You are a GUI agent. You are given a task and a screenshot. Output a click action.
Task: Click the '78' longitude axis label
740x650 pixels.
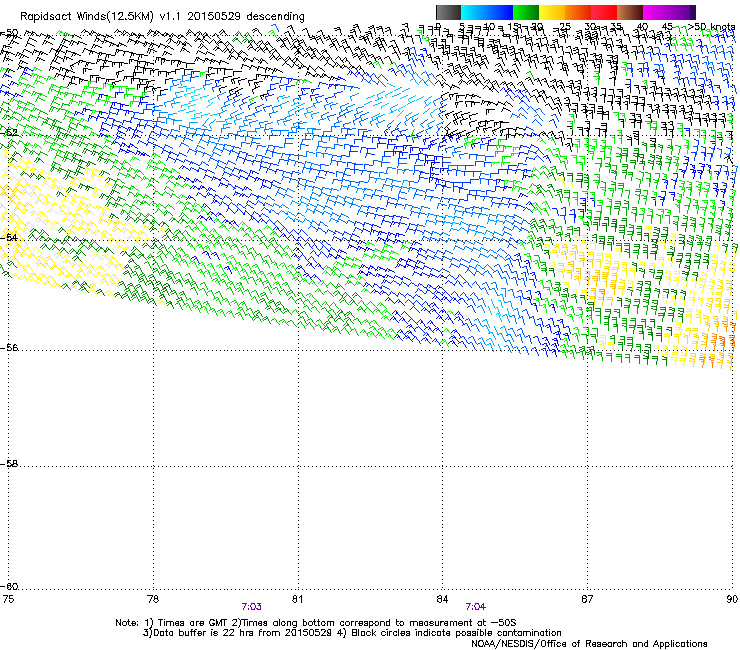coord(153,599)
